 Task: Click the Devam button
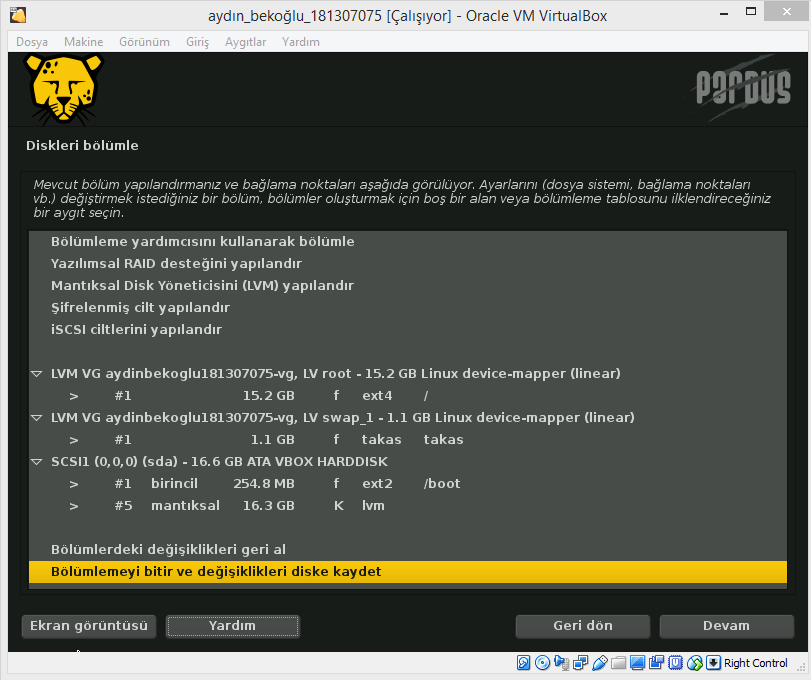coord(727,626)
